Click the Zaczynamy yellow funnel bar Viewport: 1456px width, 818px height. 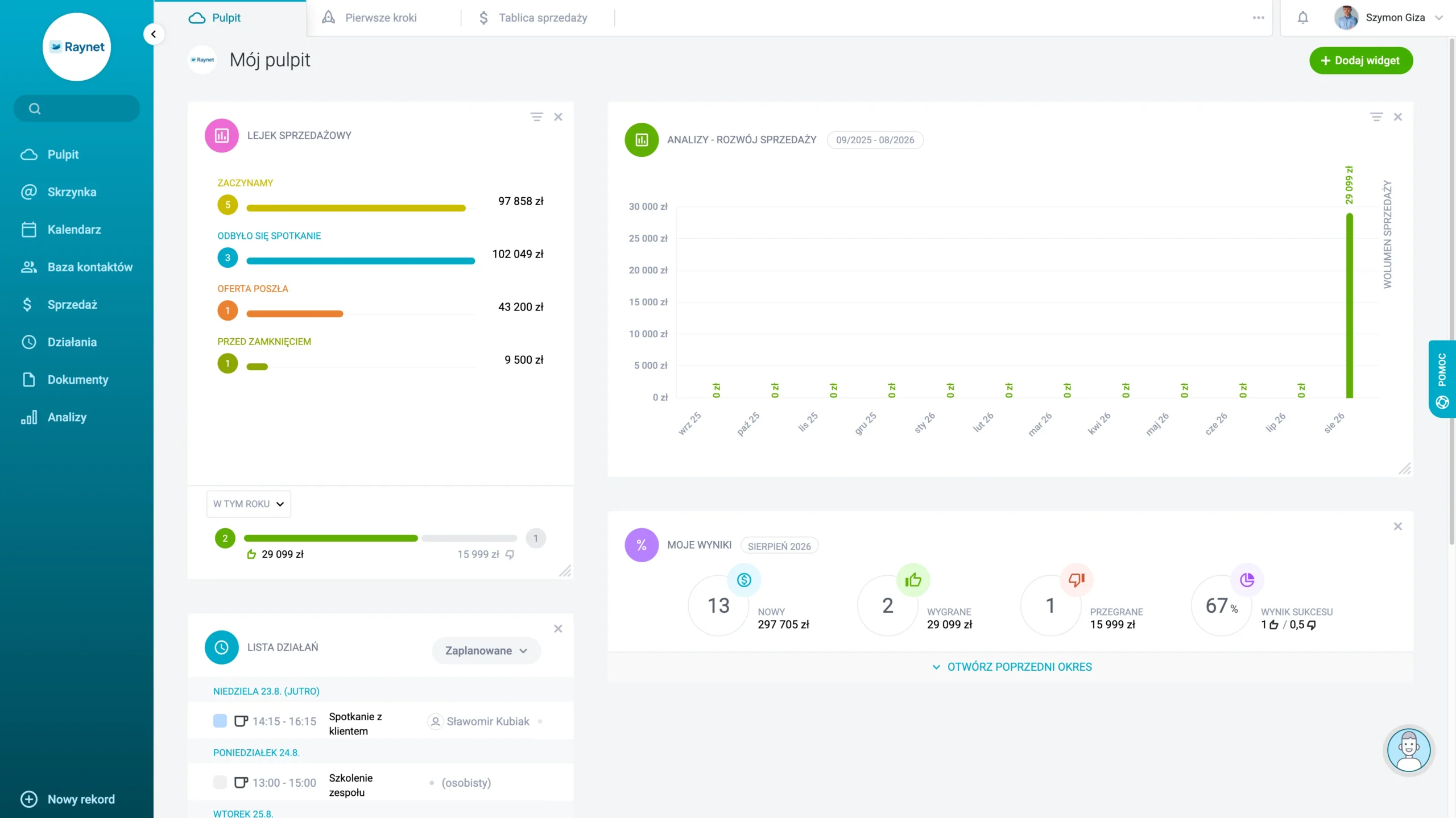(356, 208)
